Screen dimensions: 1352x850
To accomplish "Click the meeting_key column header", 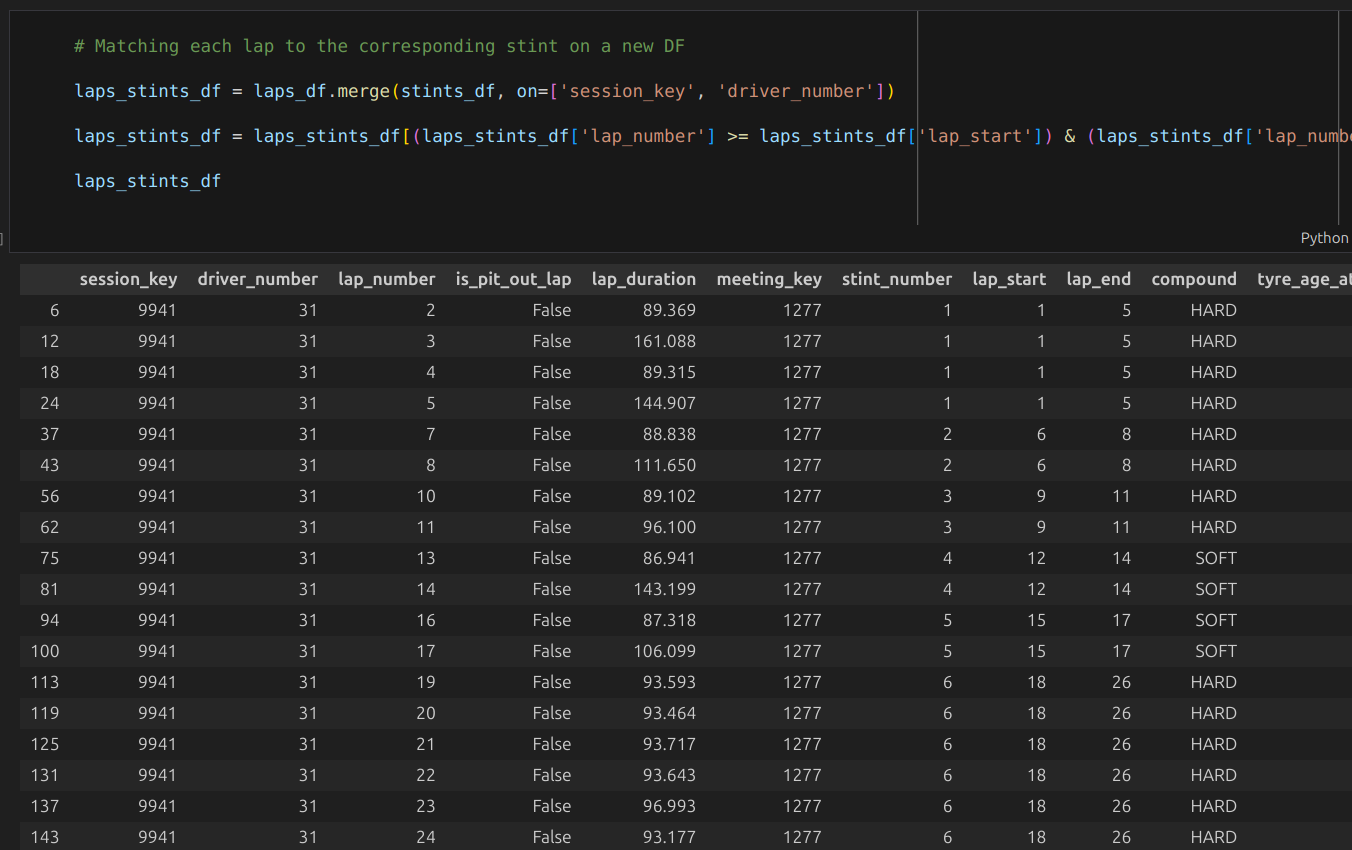I will coord(769,279).
